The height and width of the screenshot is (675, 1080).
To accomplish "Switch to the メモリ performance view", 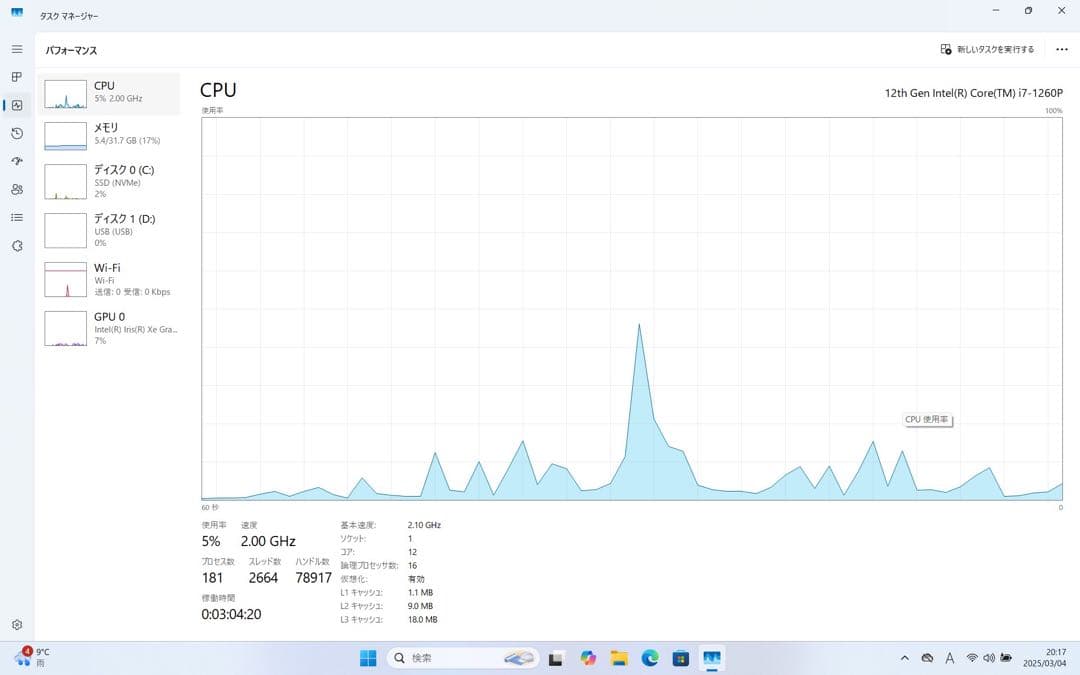I will [x=110, y=133].
